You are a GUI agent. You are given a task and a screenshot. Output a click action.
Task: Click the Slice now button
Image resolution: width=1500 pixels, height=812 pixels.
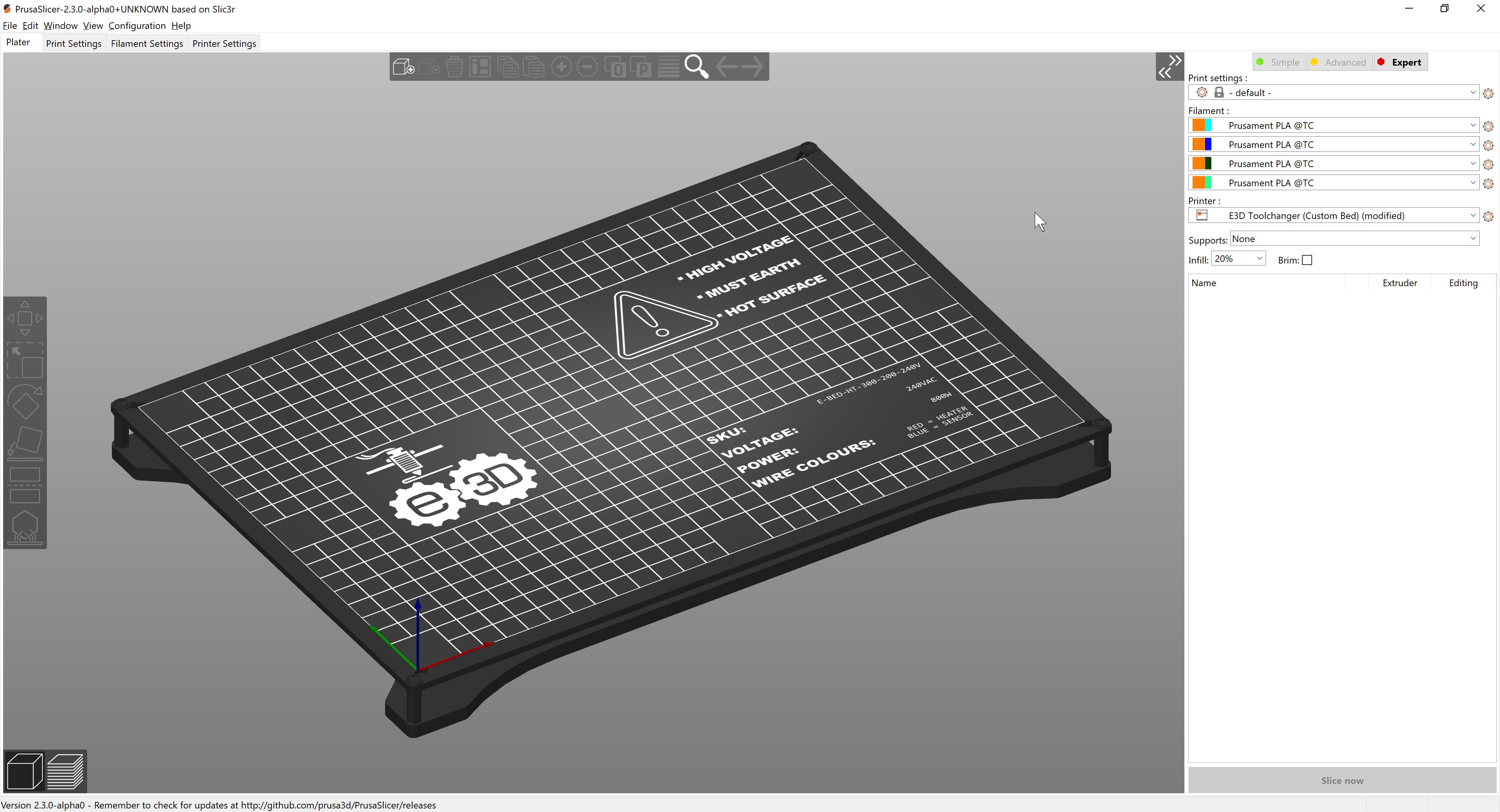(x=1342, y=780)
